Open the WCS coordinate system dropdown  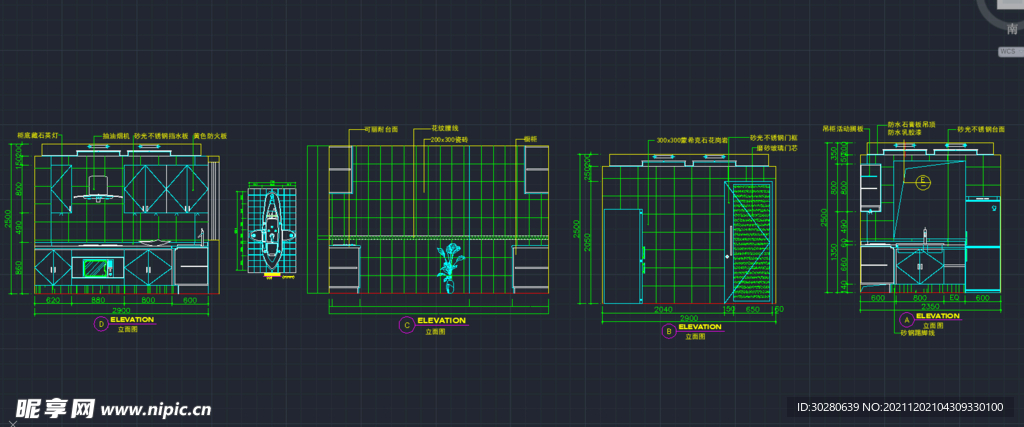coord(1010,51)
